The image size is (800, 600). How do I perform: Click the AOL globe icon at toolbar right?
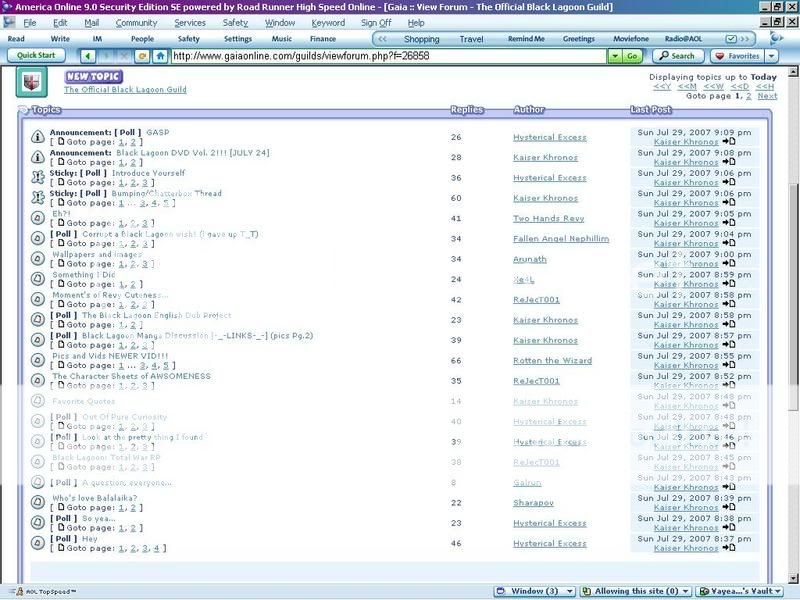[x=777, y=38]
